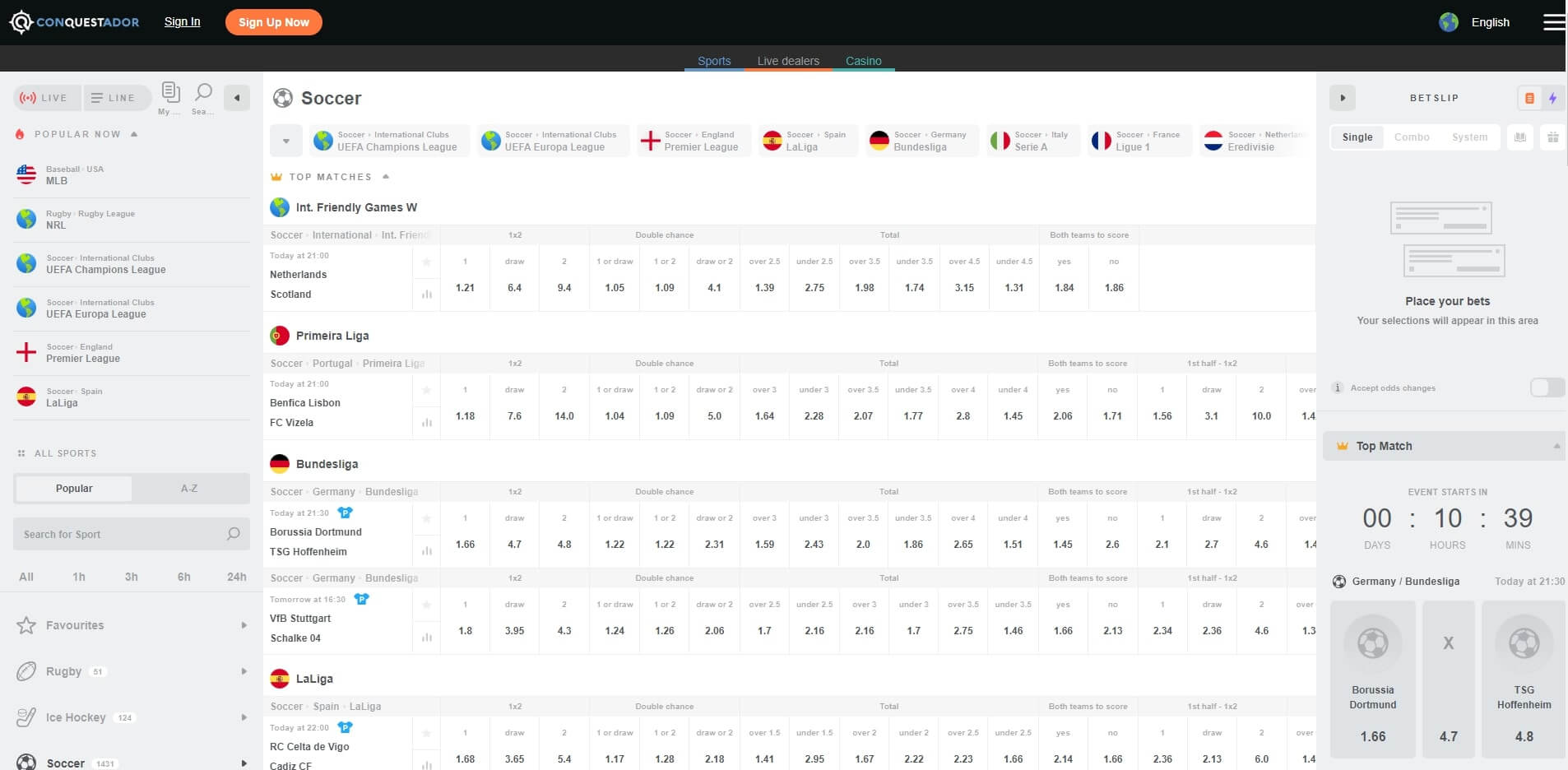The height and width of the screenshot is (770, 1568).
Task: Click the orange betslip list icon
Action: pyautogui.click(x=1529, y=98)
